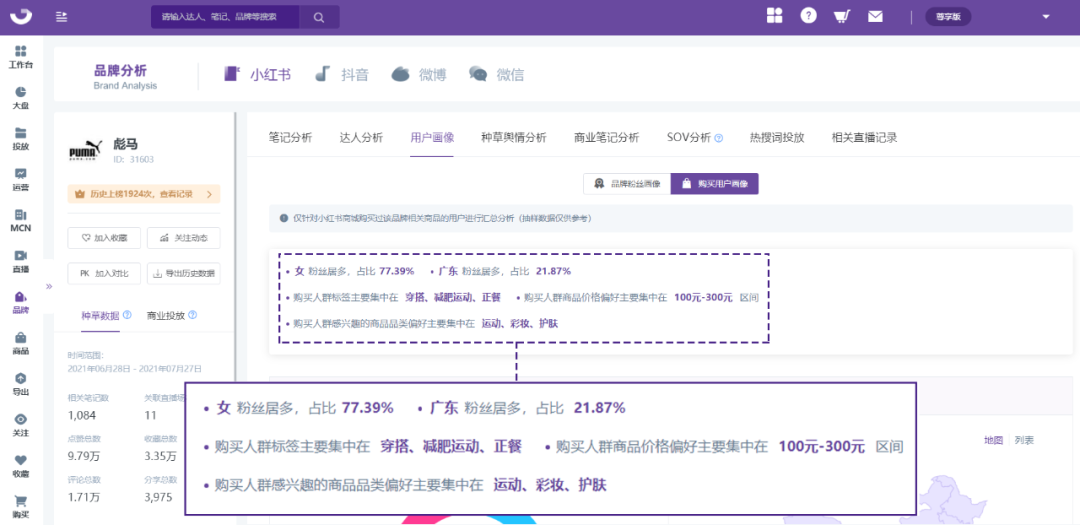This screenshot has width=1080, height=525.
Task: Click the shopping cart icon in top bar
Action: 842,16
